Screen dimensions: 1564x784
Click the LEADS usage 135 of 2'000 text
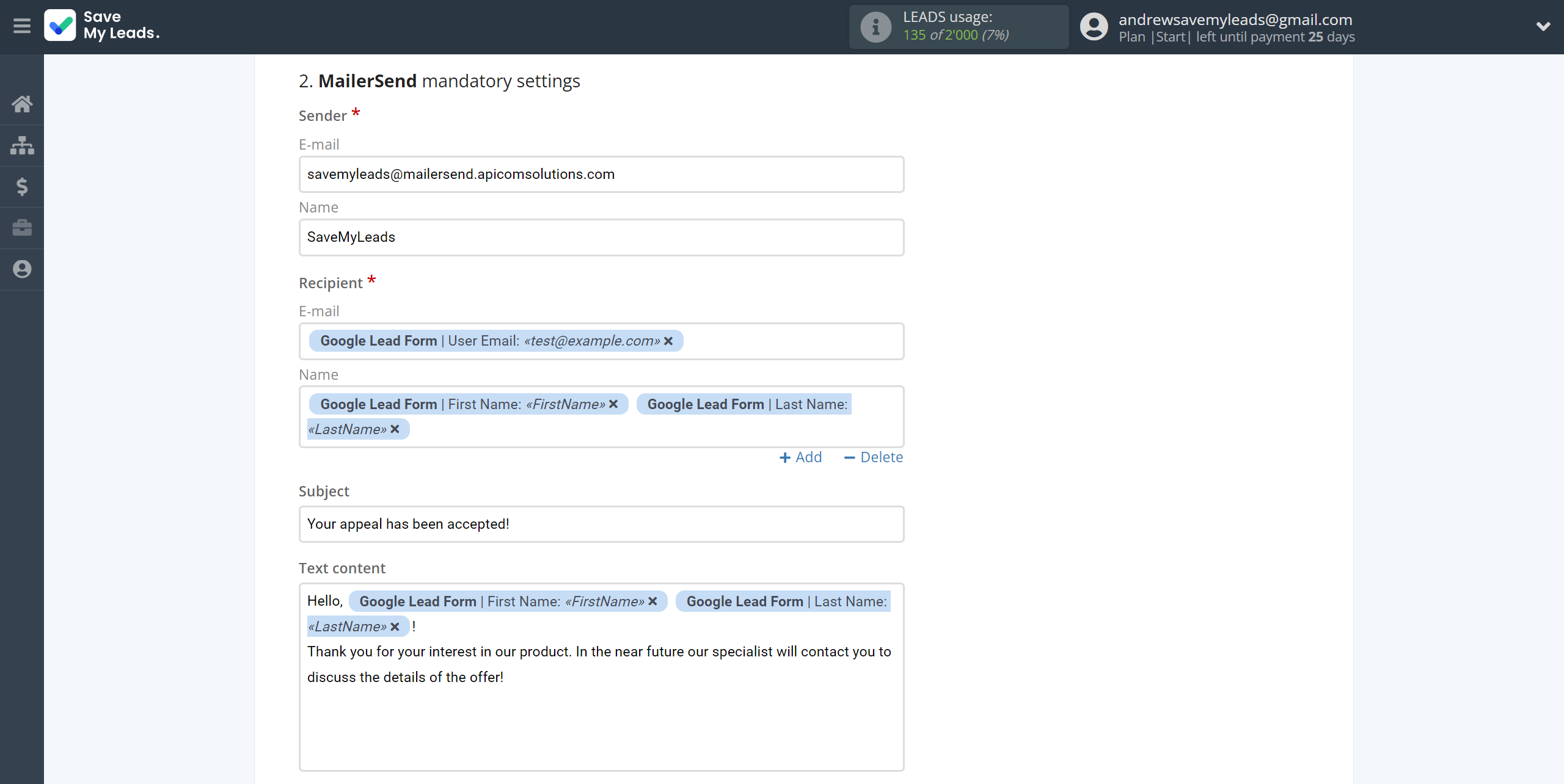(956, 35)
